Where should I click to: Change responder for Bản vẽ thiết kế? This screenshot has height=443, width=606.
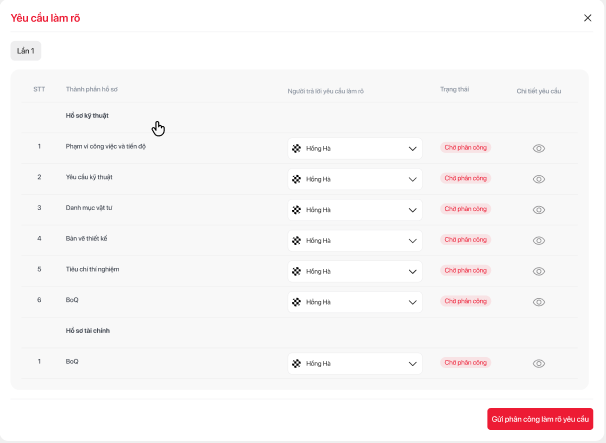354,241
